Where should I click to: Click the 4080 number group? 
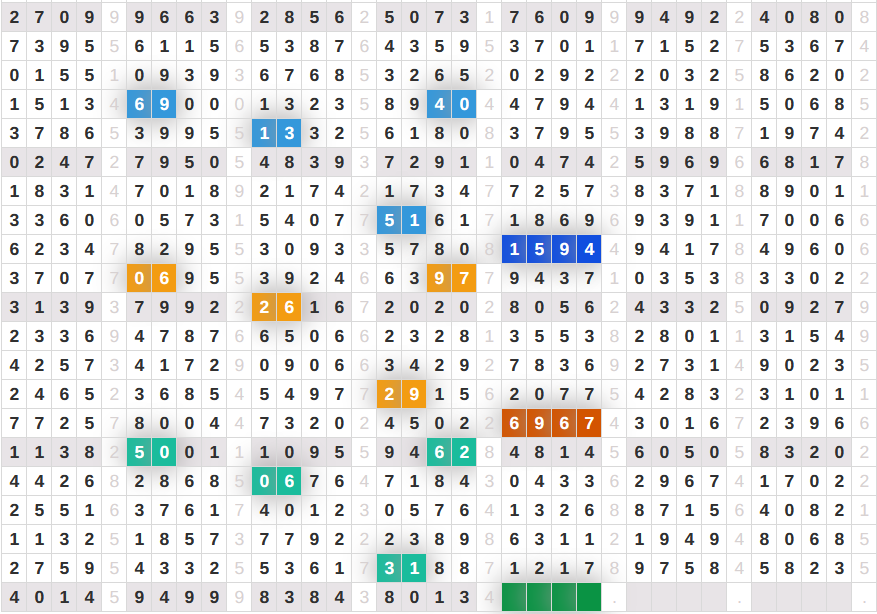click(x=801, y=17)
